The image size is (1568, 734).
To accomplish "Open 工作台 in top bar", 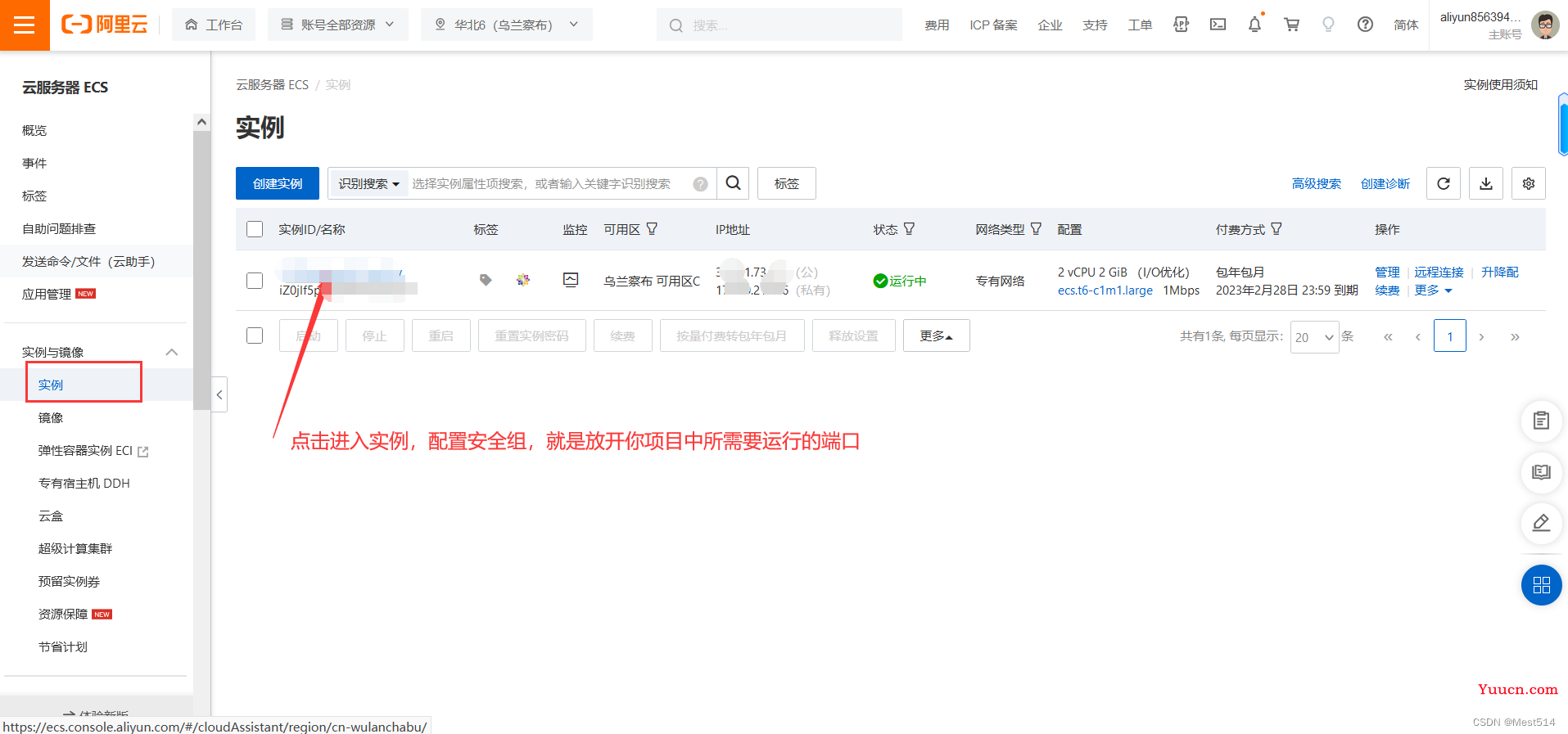I will [214, 25].
